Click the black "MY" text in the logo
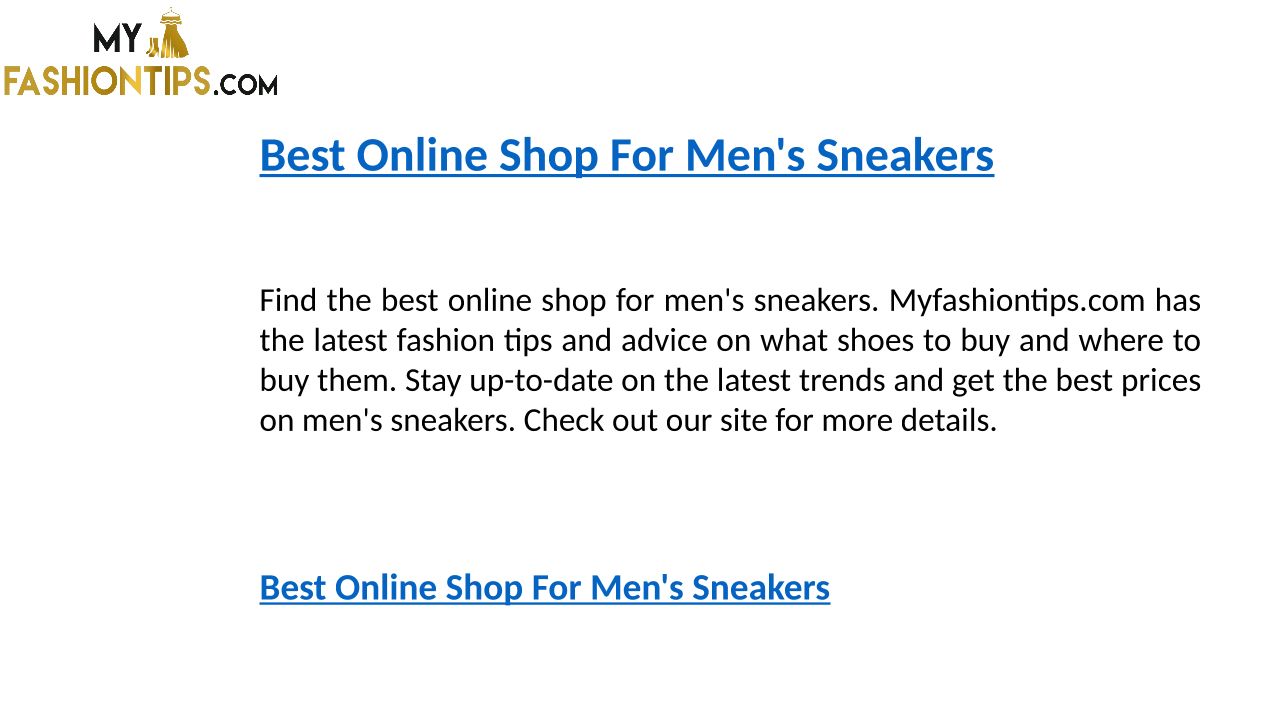1280x720 pixels. pyautogui.click(x=117, y=38)
